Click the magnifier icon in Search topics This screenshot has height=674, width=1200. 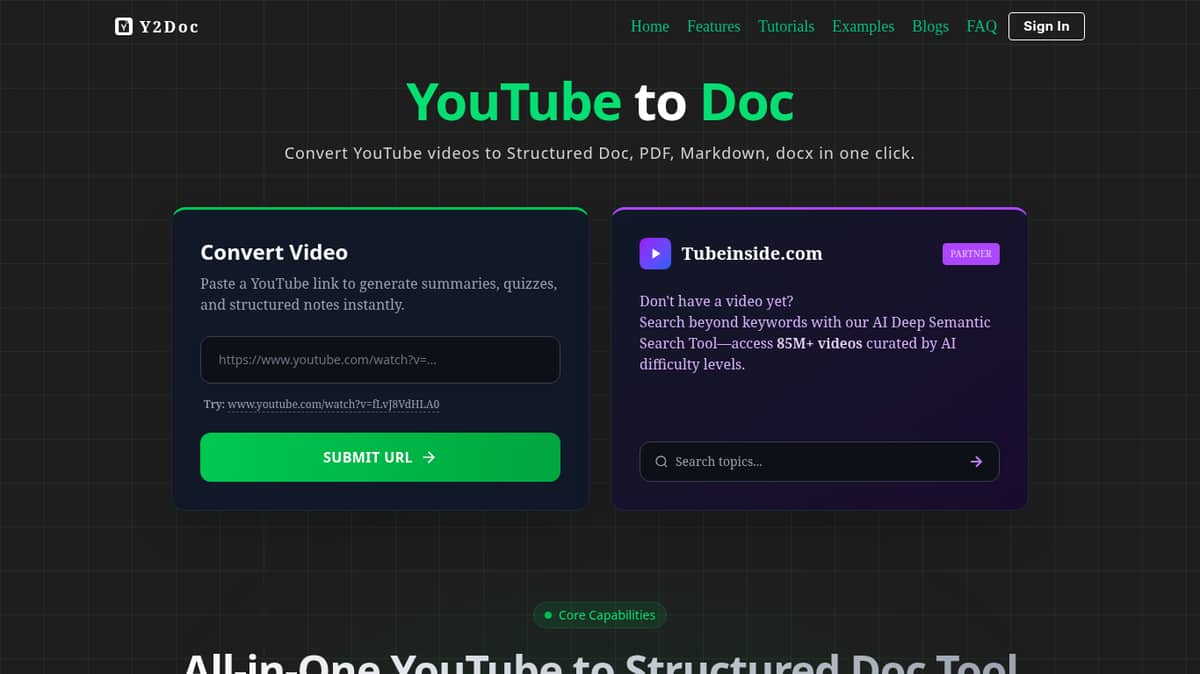point(661,462)
